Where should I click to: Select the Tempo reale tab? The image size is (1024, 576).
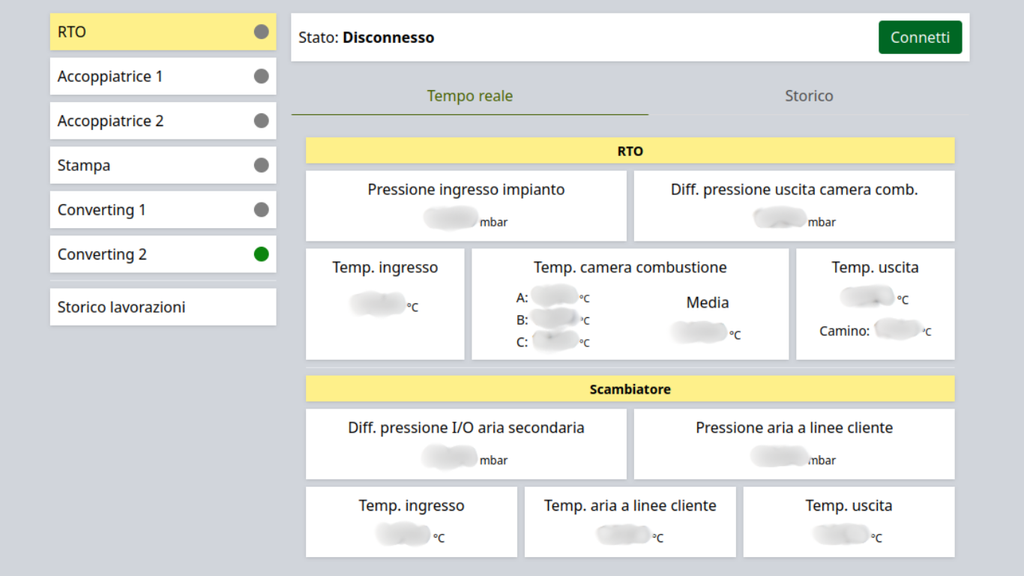tap(469, 96)
